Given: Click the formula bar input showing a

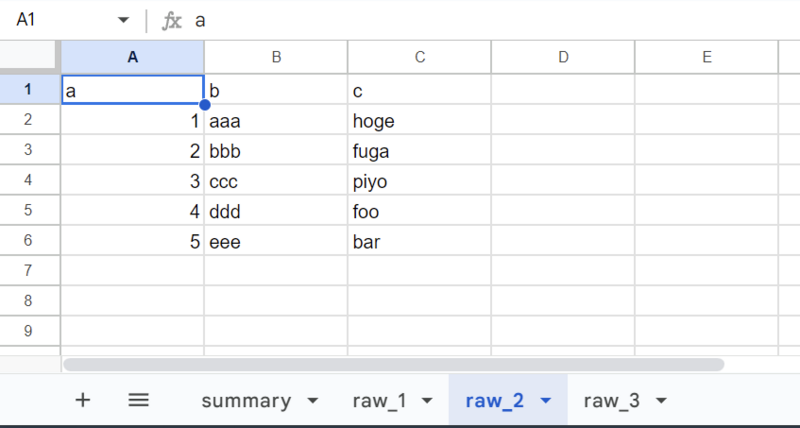Looking at the screenshot, I should tap(495, 20).
